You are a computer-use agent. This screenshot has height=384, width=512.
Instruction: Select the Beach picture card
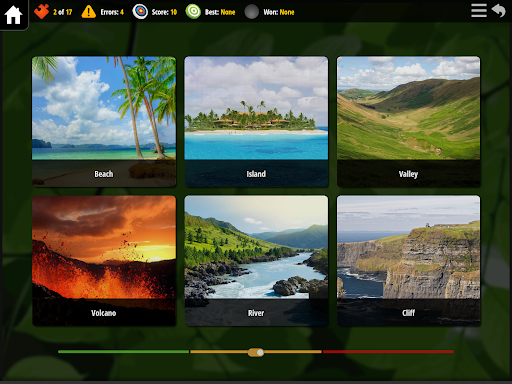point(104,122)
